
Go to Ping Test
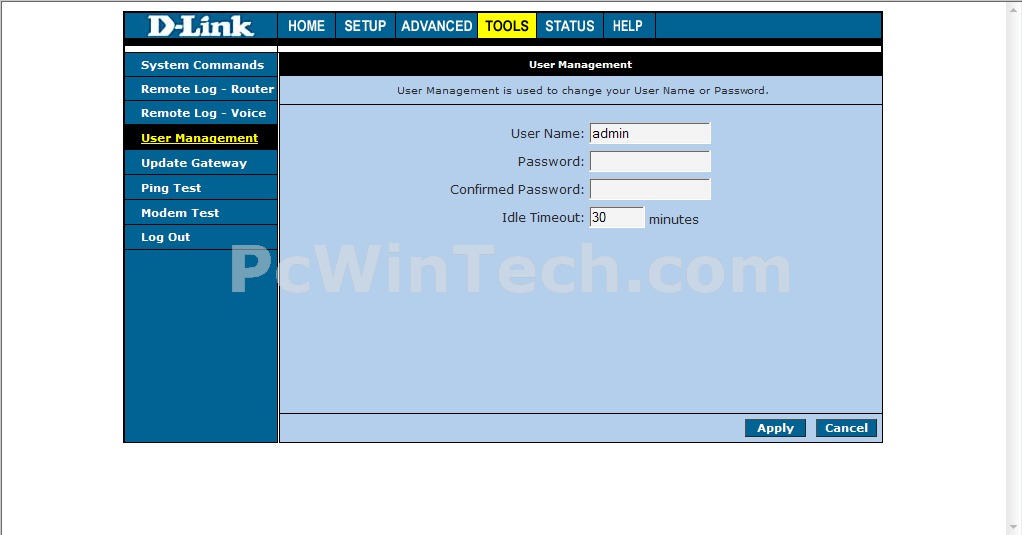tap(171, 188)
